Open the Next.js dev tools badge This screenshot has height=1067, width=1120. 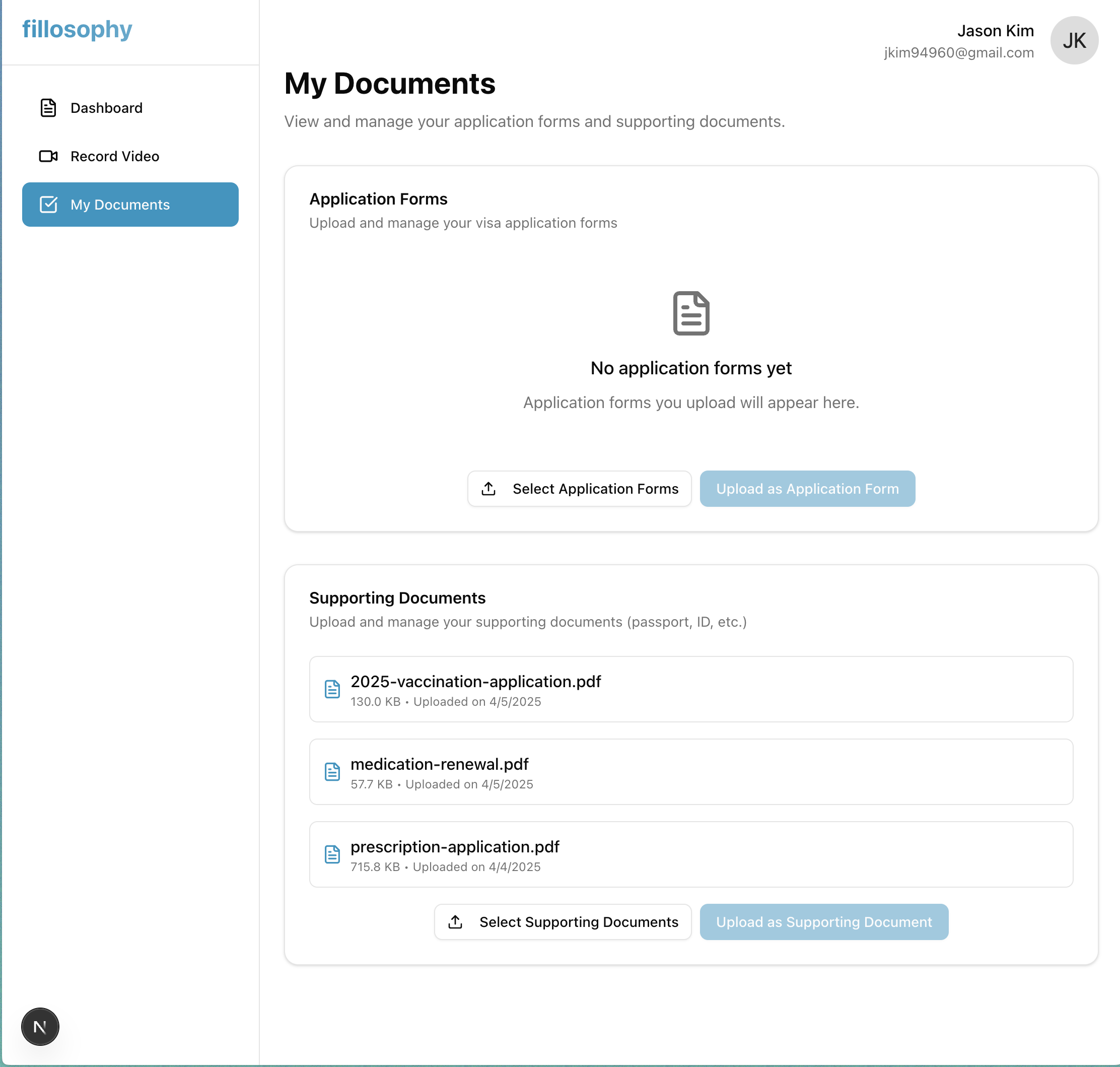[x=40, y=1027]
